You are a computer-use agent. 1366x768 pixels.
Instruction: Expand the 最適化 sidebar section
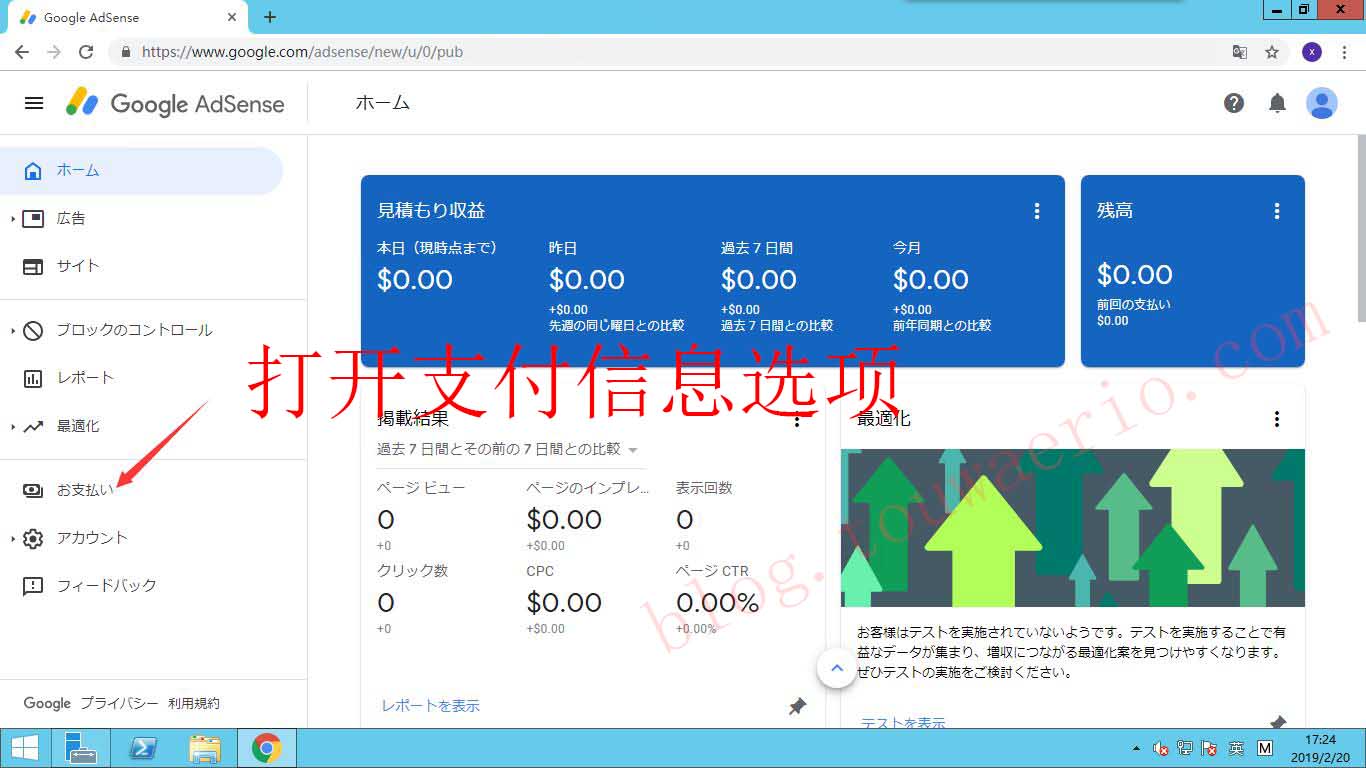[x=13, y=426]
